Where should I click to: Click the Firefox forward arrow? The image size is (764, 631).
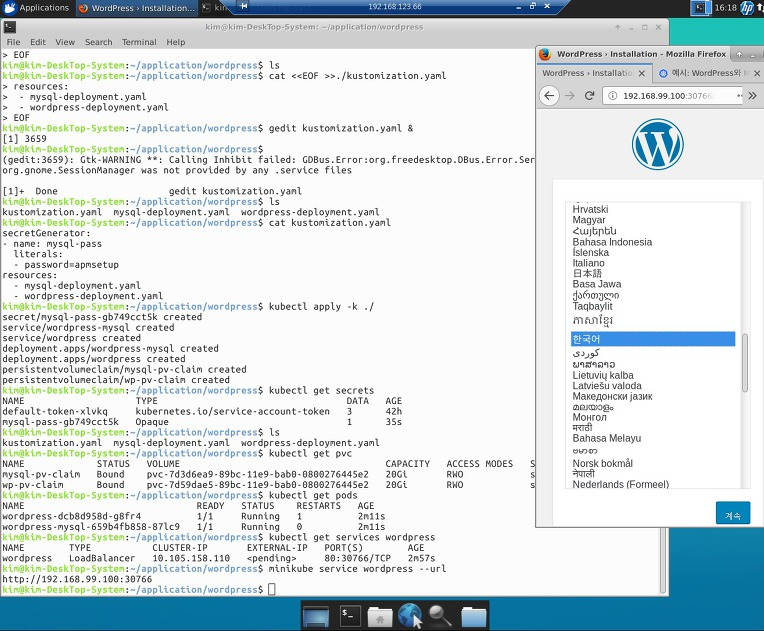(x=569, y=96)
